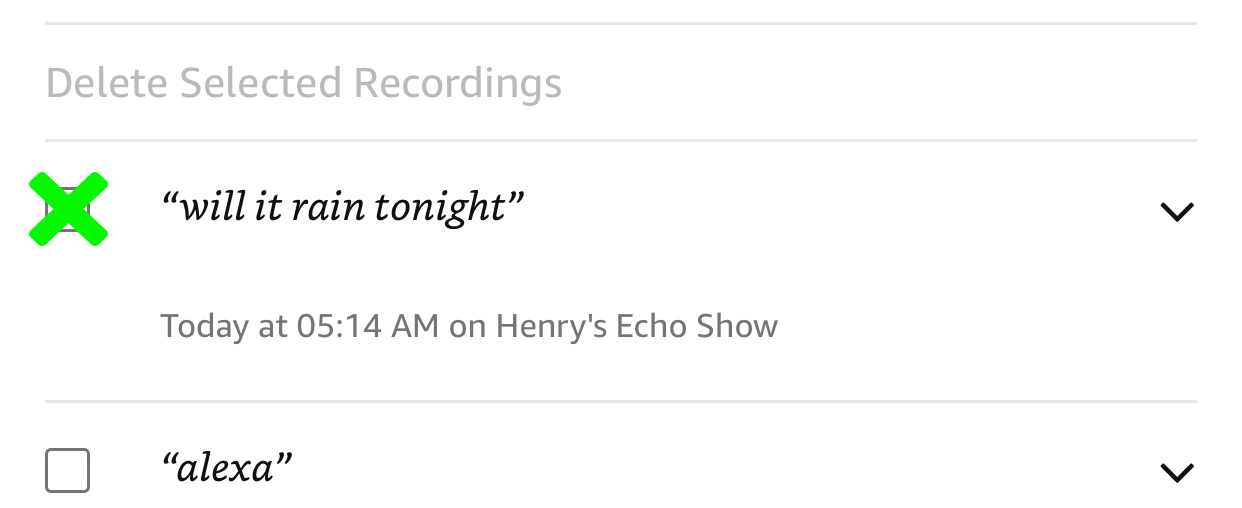Viewport: 1242px width, 508px height.
Task: Open the "alexa" transcript text
Action: point(227,468)
